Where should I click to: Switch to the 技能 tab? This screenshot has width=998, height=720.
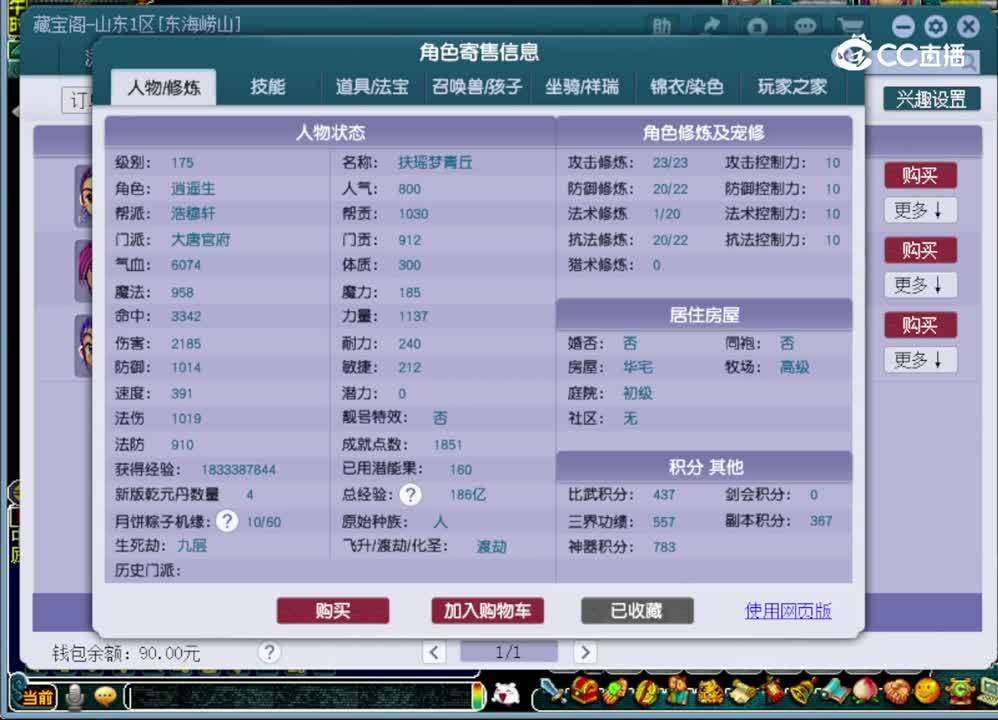pos(267,87)
